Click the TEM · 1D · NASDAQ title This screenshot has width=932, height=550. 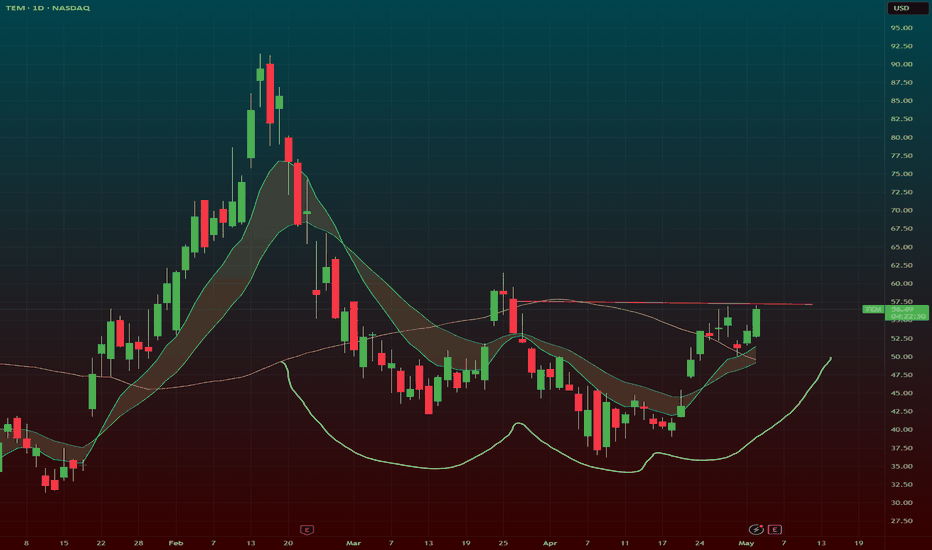[48, 8]
